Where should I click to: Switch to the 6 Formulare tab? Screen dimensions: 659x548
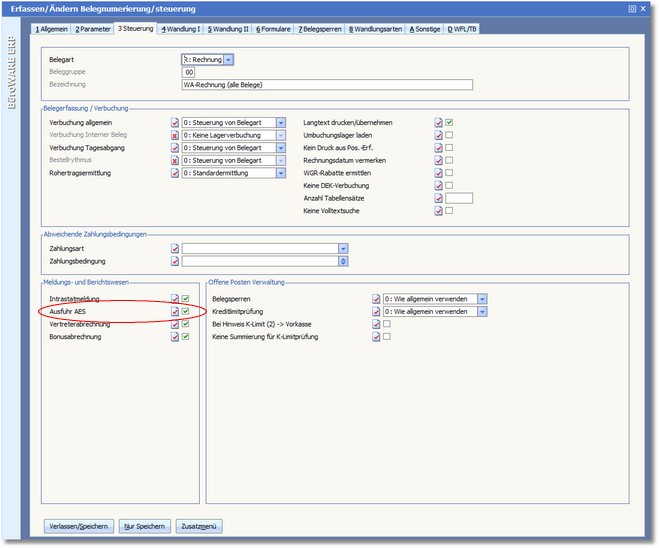coord(273,30)
